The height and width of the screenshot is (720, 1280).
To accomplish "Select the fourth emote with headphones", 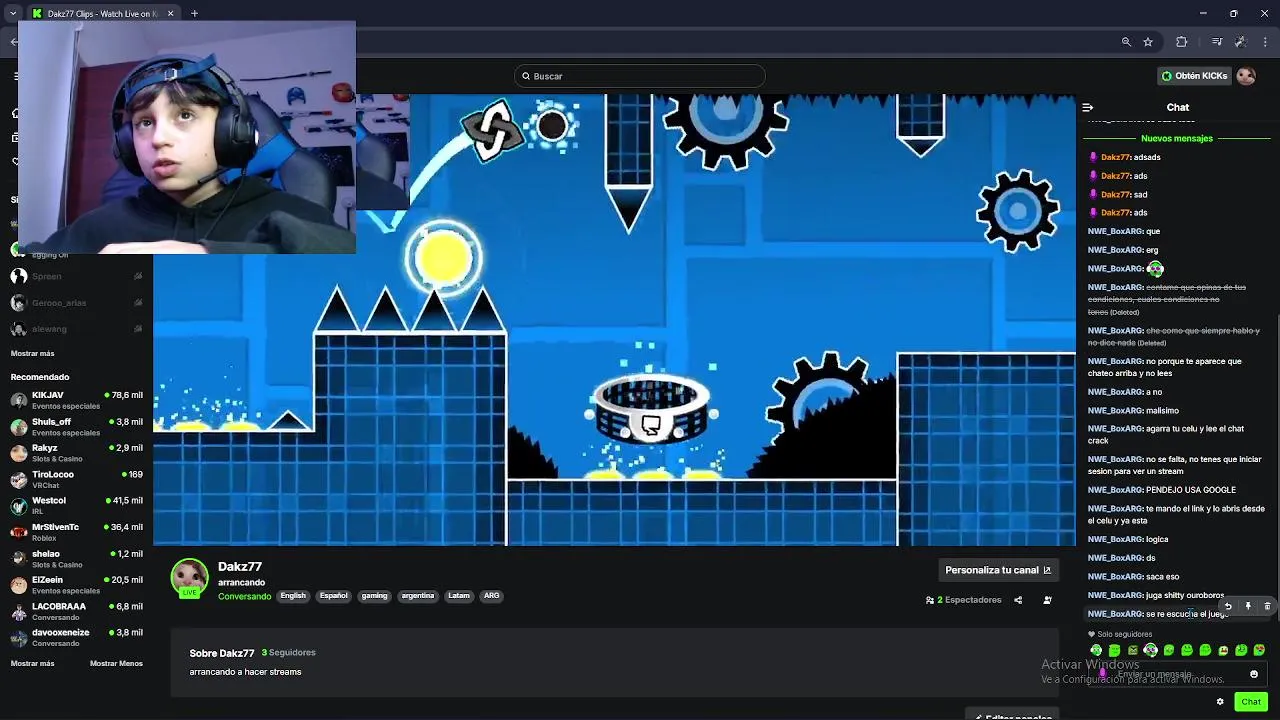I will tap(1151, 650).
